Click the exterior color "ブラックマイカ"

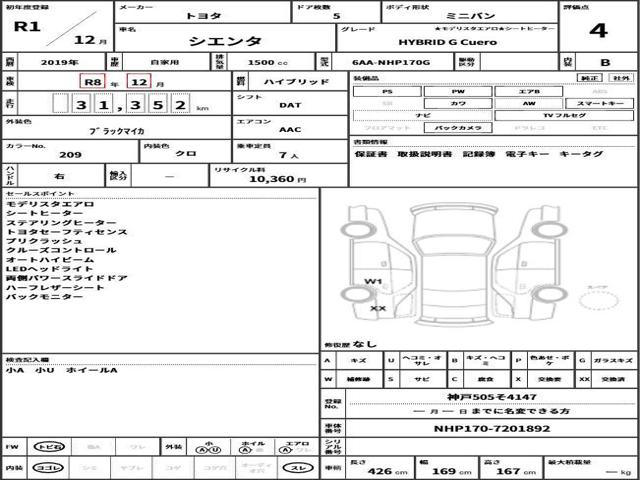point(116,131)
